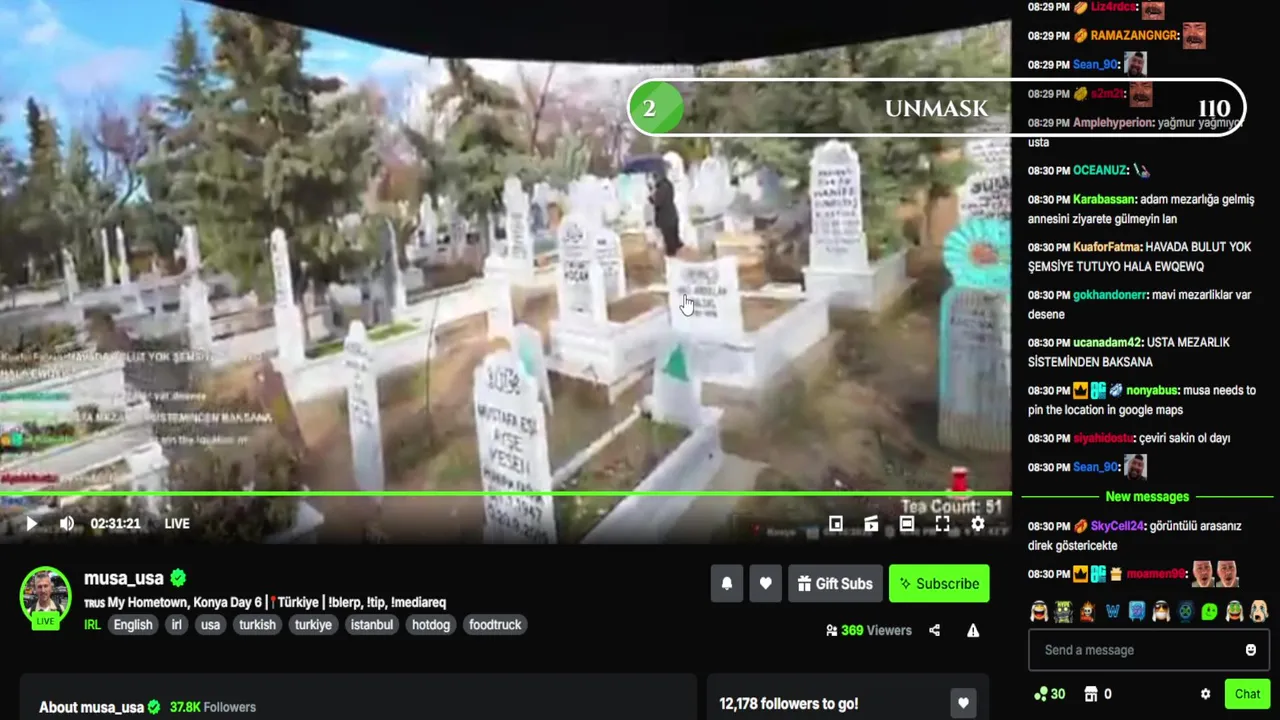Open musa_usa channel avatar
The height and width of the screenshot is (720, 1280).
click(46, 596)
